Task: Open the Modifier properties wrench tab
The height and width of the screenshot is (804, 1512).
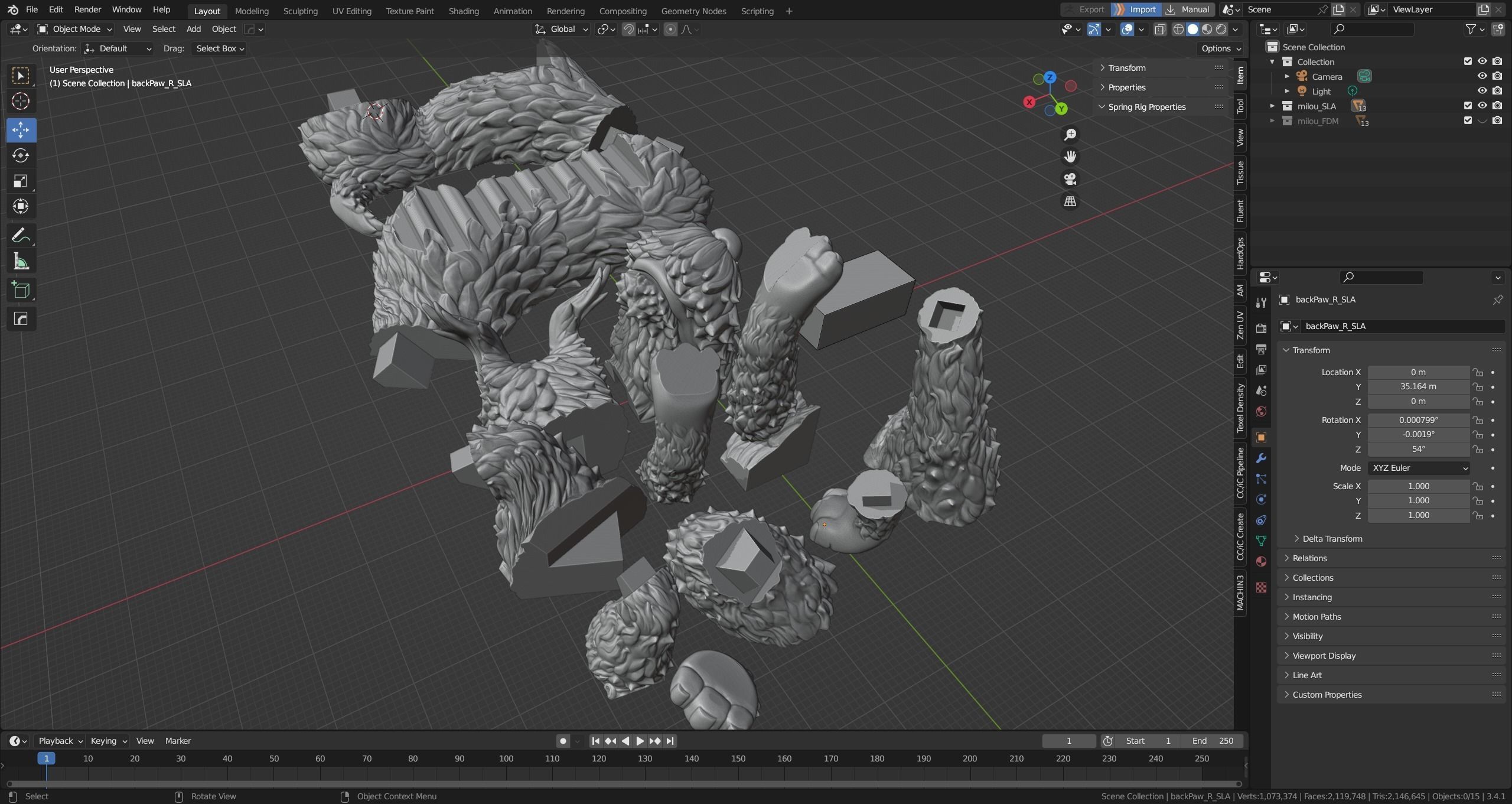Action: pyautogui.click(x=1261, y=458)
